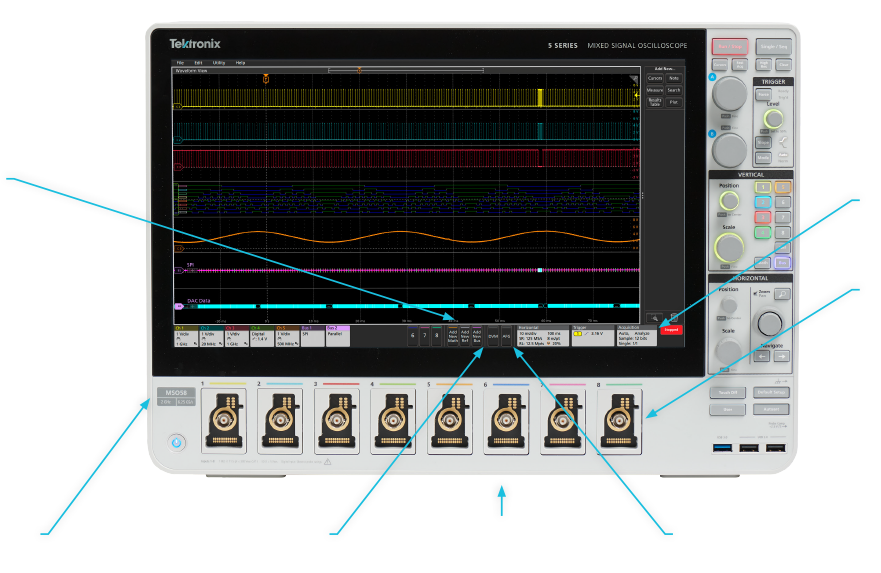Click the Cursors hardware button
881x573 pixels.
pos(720,65)
